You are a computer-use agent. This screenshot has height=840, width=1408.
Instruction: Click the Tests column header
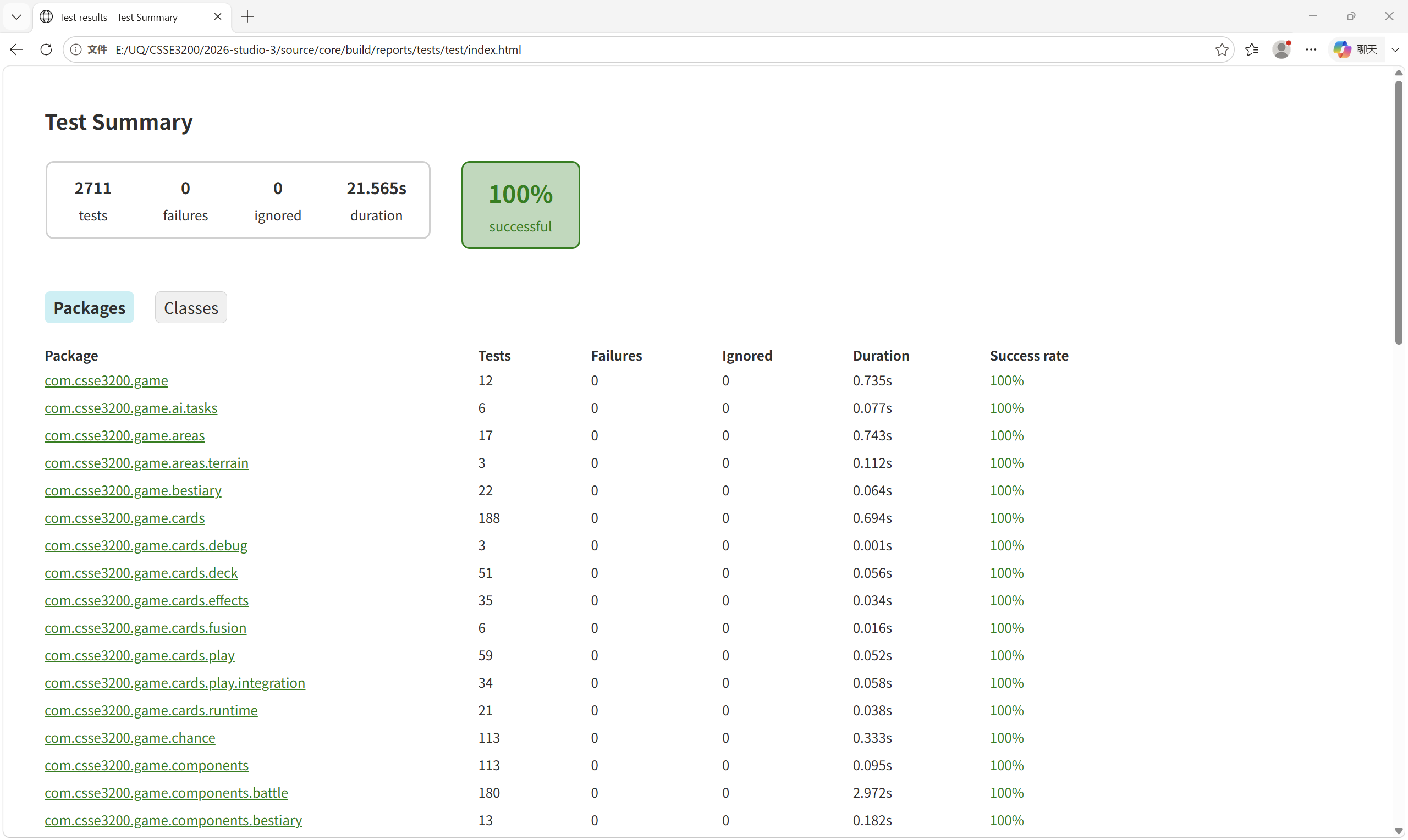494,356
